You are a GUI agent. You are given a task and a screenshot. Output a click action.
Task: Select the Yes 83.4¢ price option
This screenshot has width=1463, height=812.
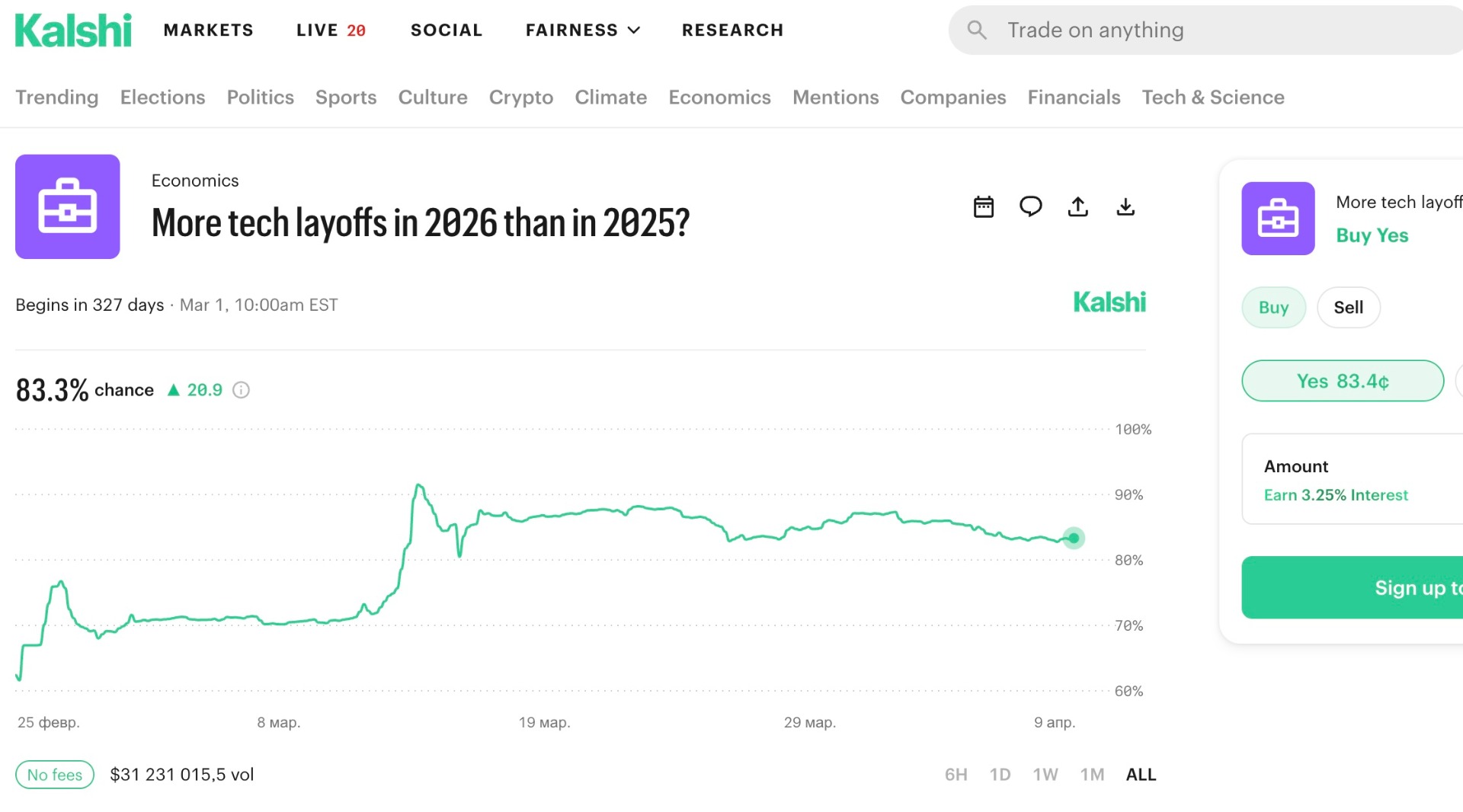click(1343, 381)
